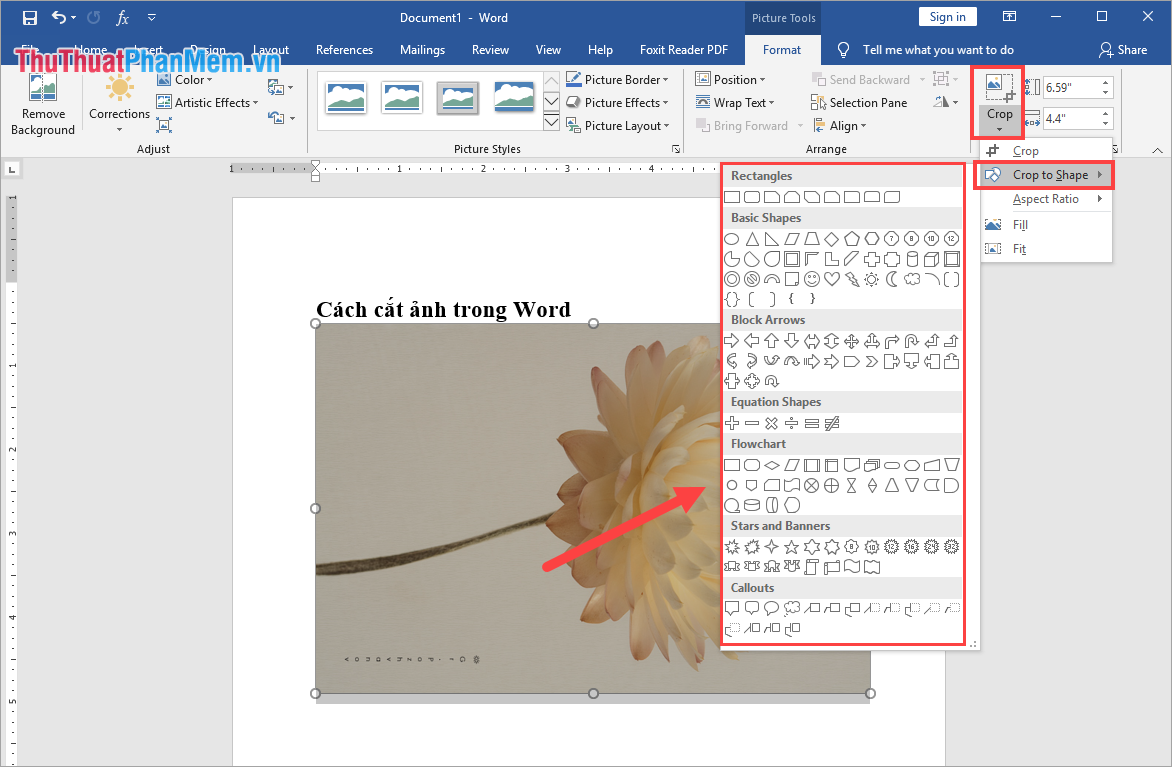Viewport: 1172px width, 767px height.
Task: Click the shape width field showing 4.4"
Action: [1072, 119]
